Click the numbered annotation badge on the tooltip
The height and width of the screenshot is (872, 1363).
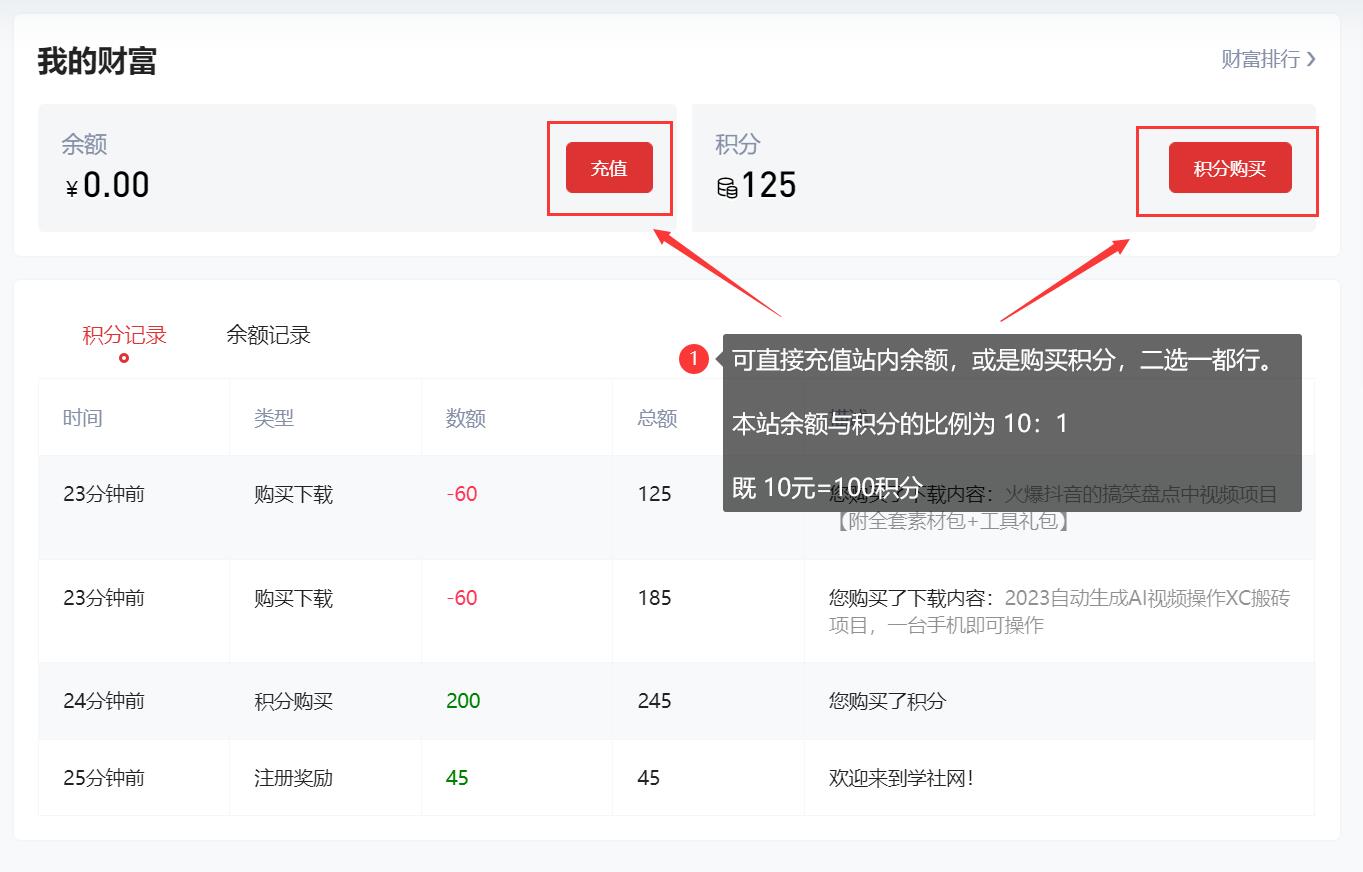pos(696,360)
